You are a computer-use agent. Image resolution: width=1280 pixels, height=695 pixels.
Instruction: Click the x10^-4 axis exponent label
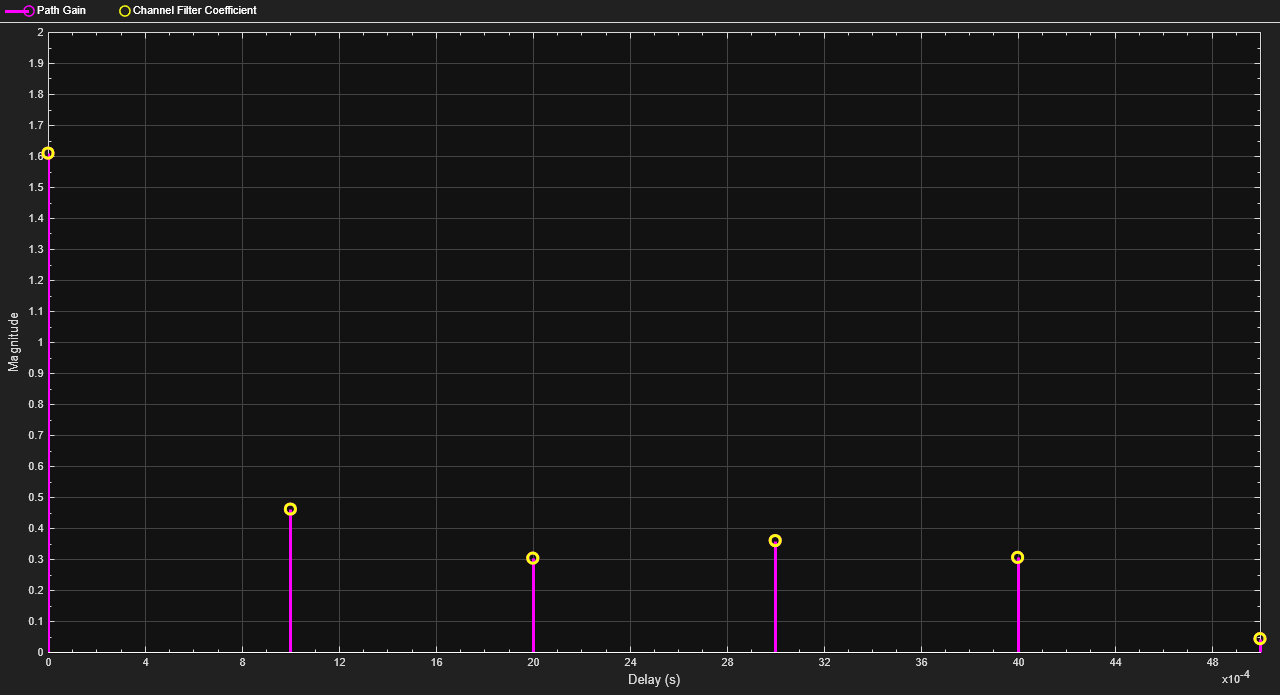coord(1235,678)
